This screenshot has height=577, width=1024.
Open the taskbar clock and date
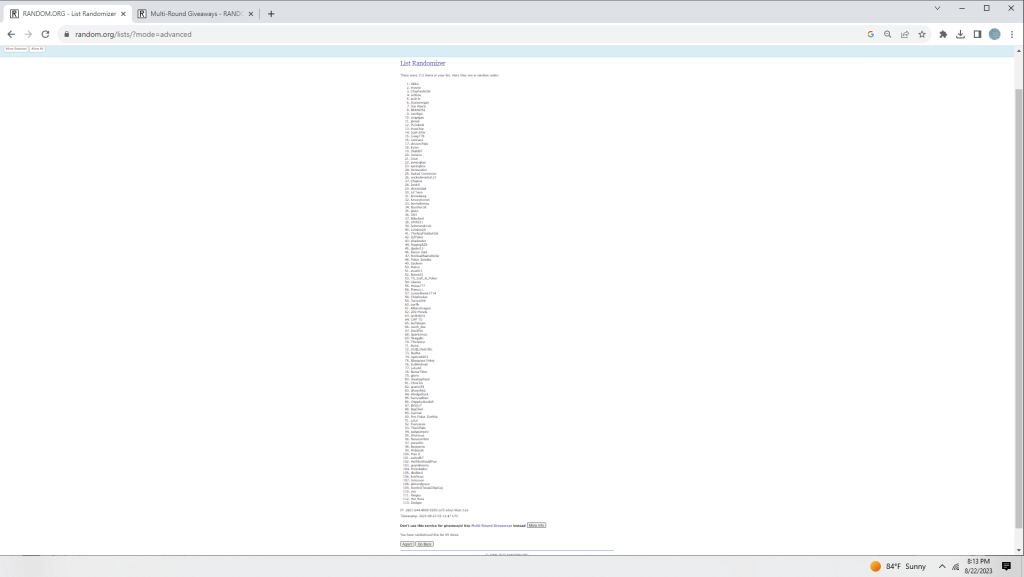tap(978, 566)
